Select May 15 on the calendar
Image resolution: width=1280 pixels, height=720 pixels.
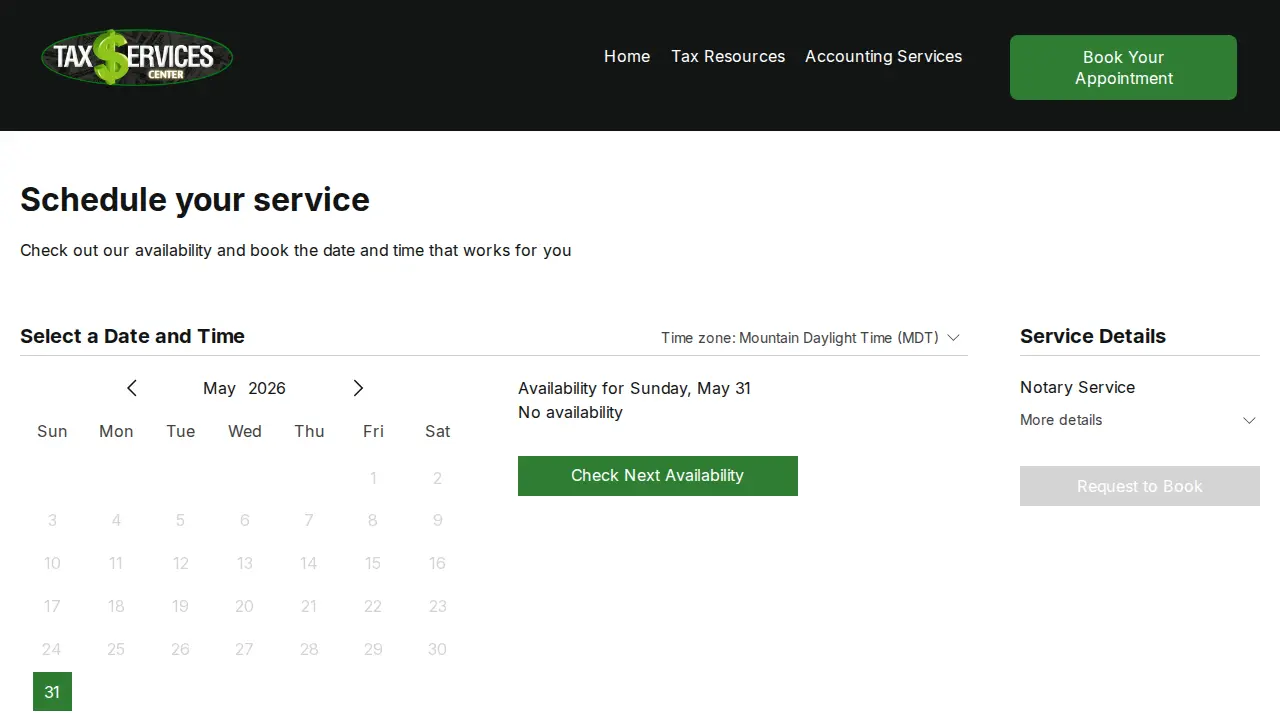373,563
